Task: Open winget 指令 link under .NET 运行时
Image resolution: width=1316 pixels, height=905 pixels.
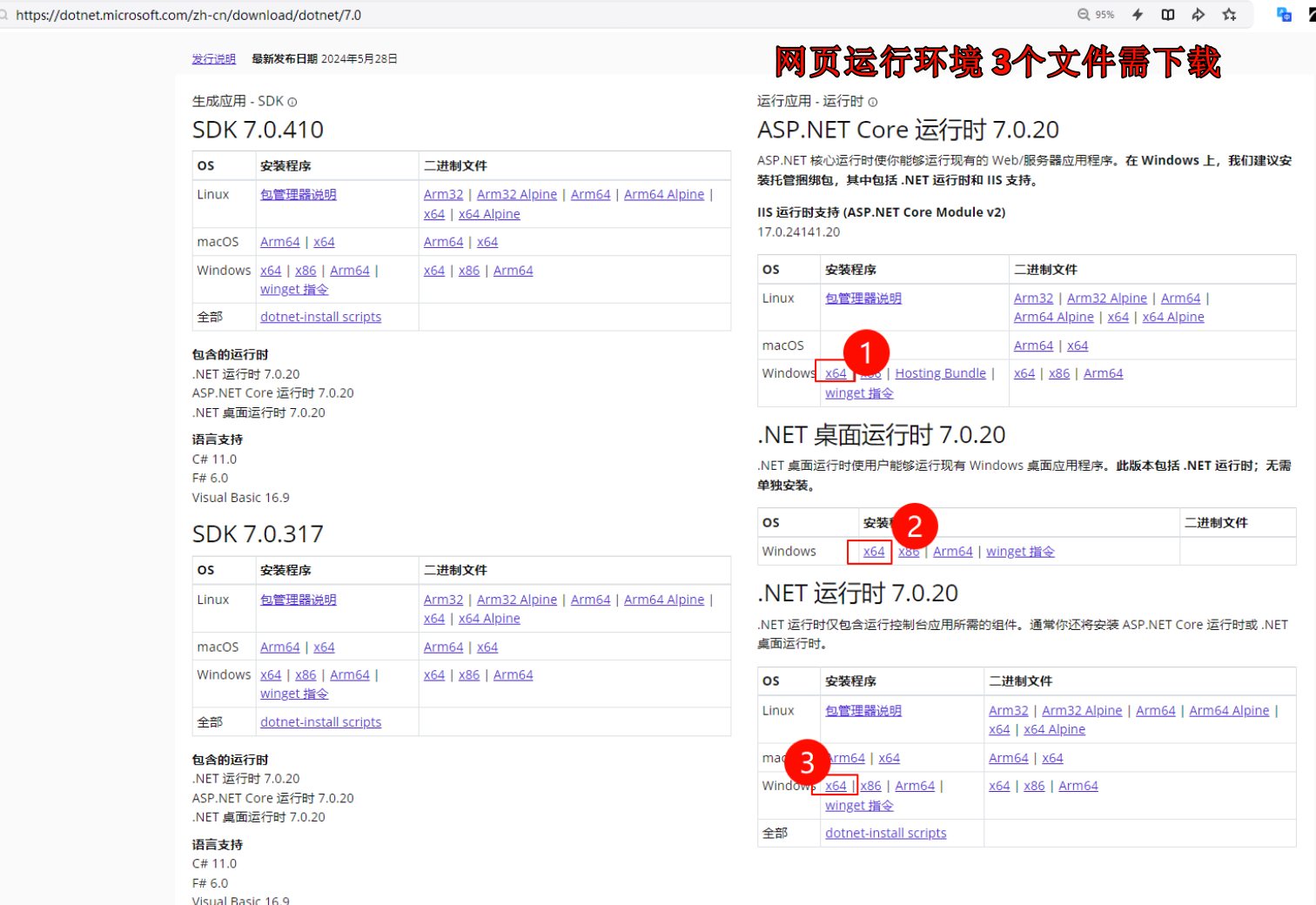Action: pos(859,806)
